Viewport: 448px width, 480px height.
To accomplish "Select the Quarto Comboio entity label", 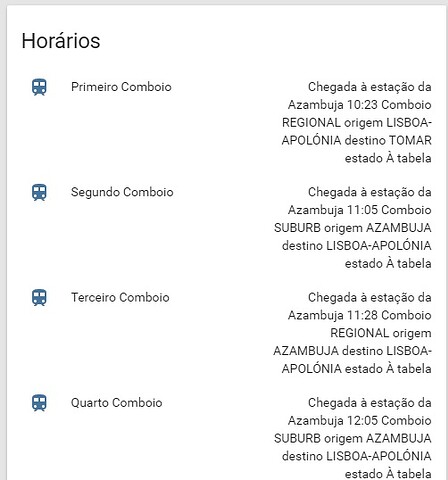I will (x=117, y=403).
